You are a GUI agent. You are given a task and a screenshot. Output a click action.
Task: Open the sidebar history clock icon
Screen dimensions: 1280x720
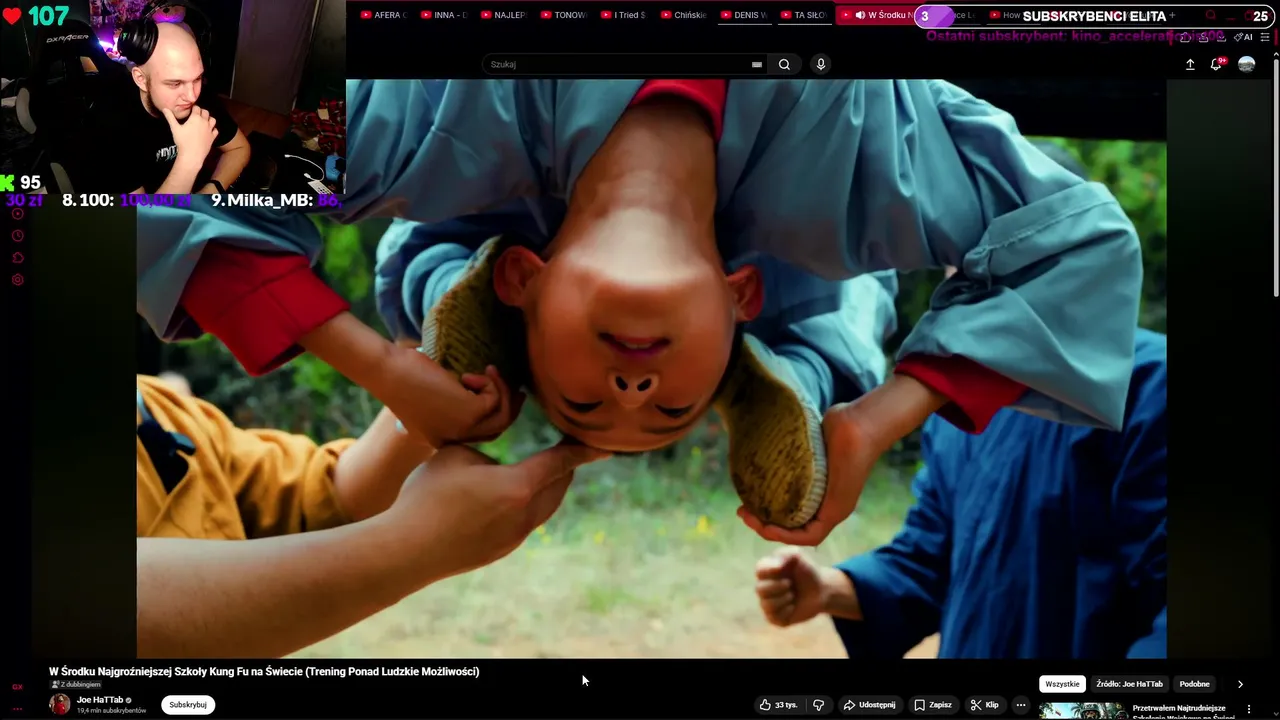17,236
